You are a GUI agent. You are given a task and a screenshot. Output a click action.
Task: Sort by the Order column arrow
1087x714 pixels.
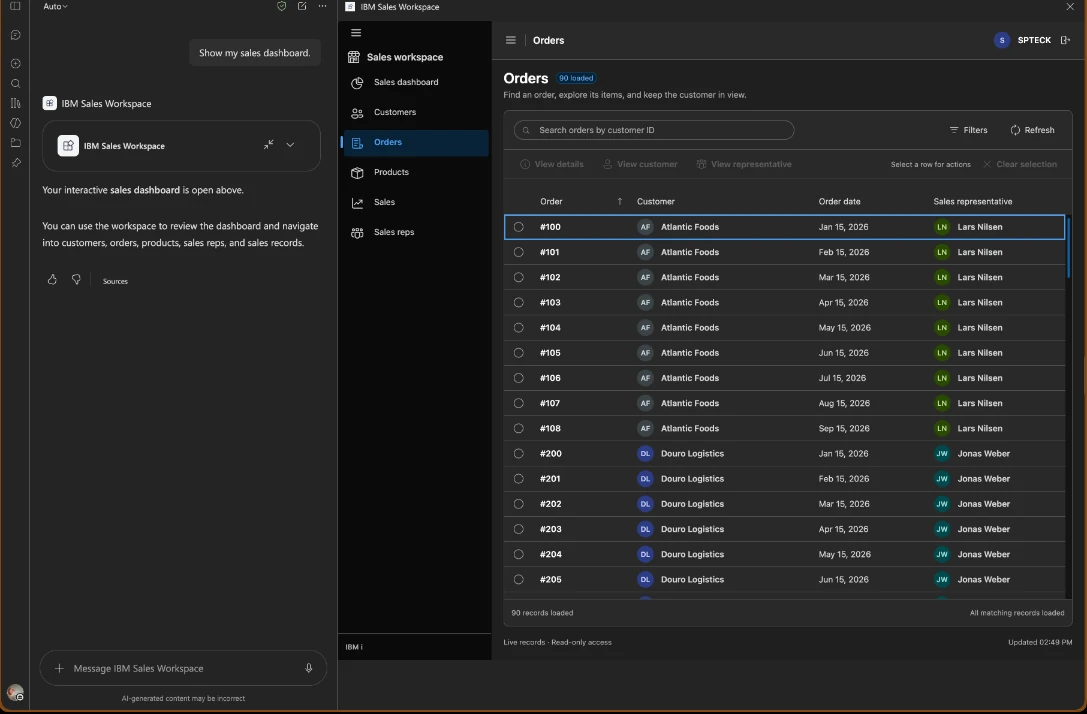(620, 202)
